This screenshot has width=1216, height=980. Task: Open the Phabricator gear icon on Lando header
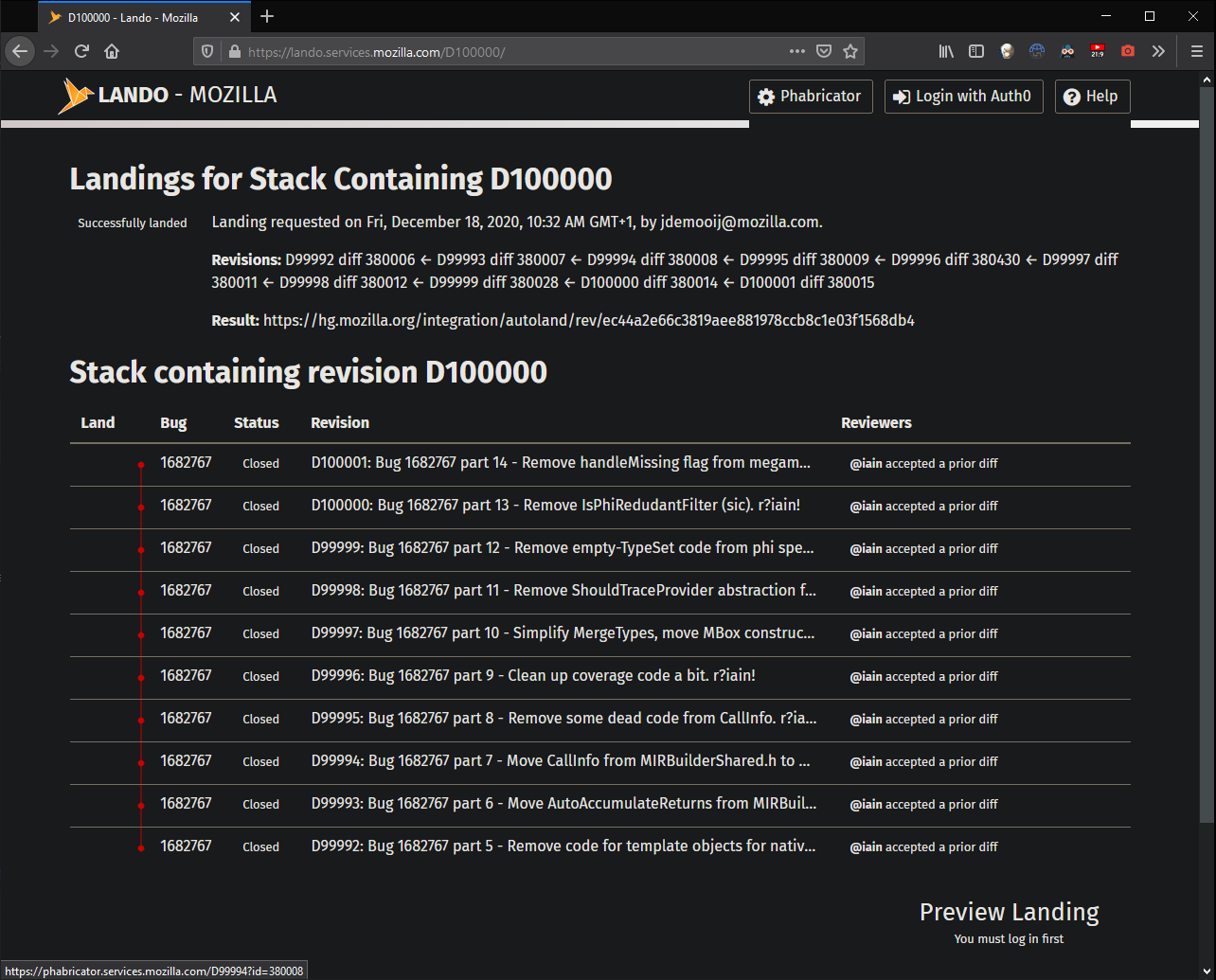click(x=767, y=96)
